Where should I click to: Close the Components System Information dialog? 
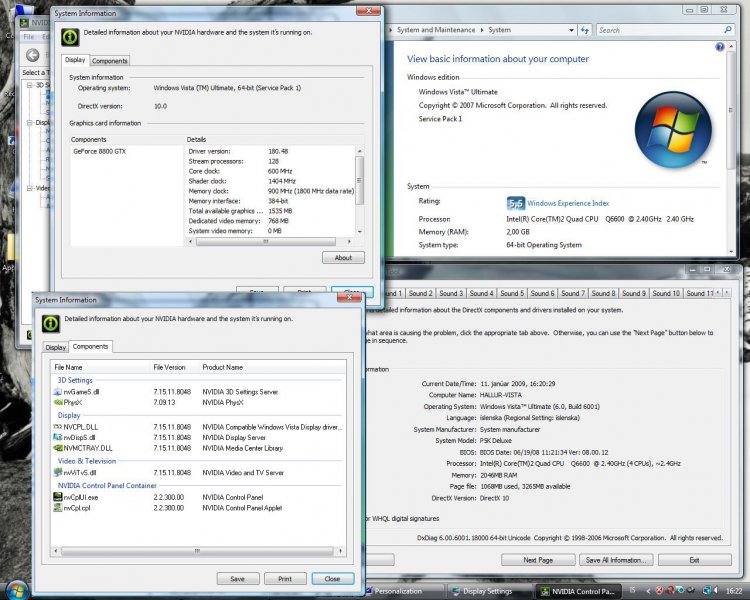332,579
